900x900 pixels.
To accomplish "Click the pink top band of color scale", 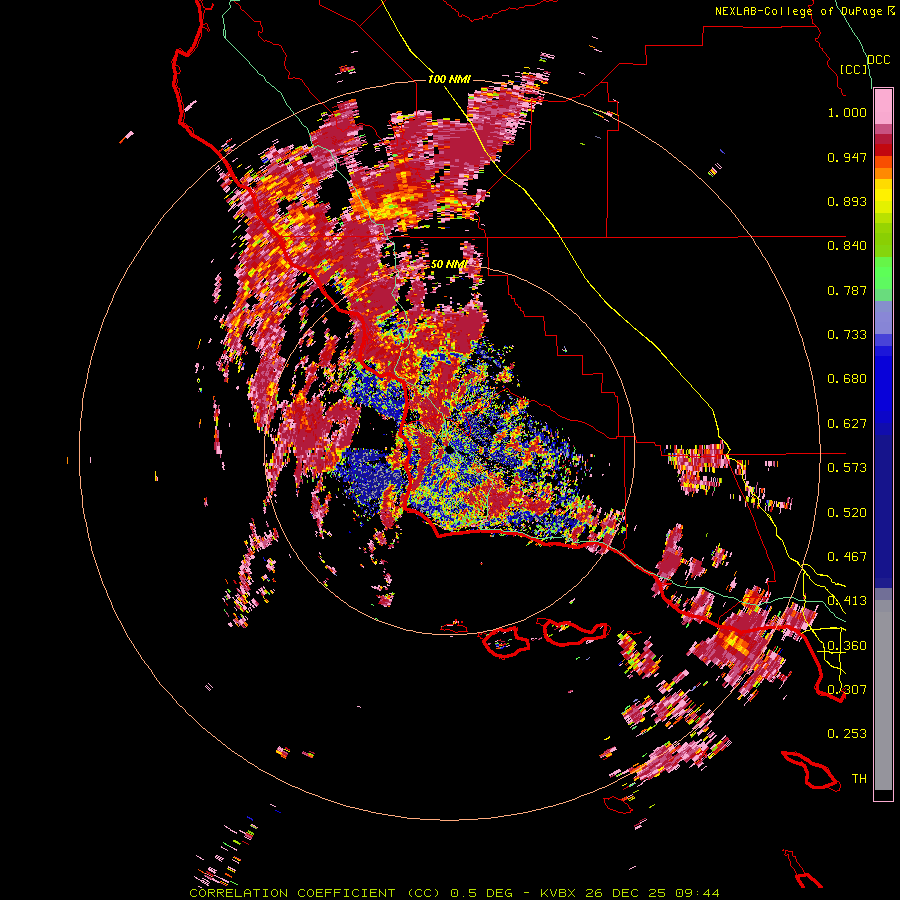I will 883,107.
